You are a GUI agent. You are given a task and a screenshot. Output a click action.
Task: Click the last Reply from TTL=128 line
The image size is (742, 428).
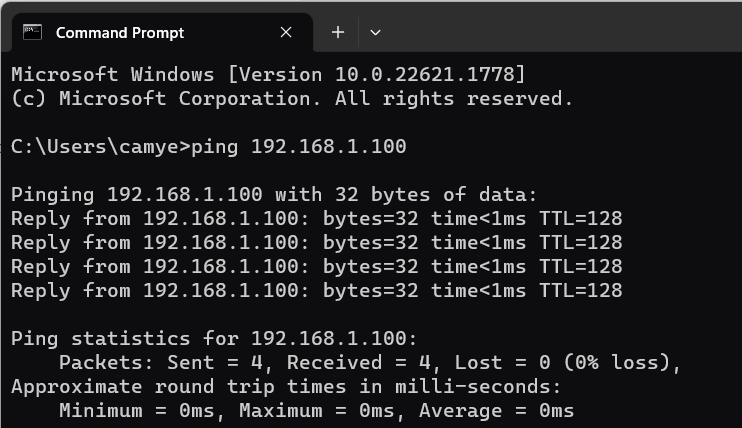point(316,291)
